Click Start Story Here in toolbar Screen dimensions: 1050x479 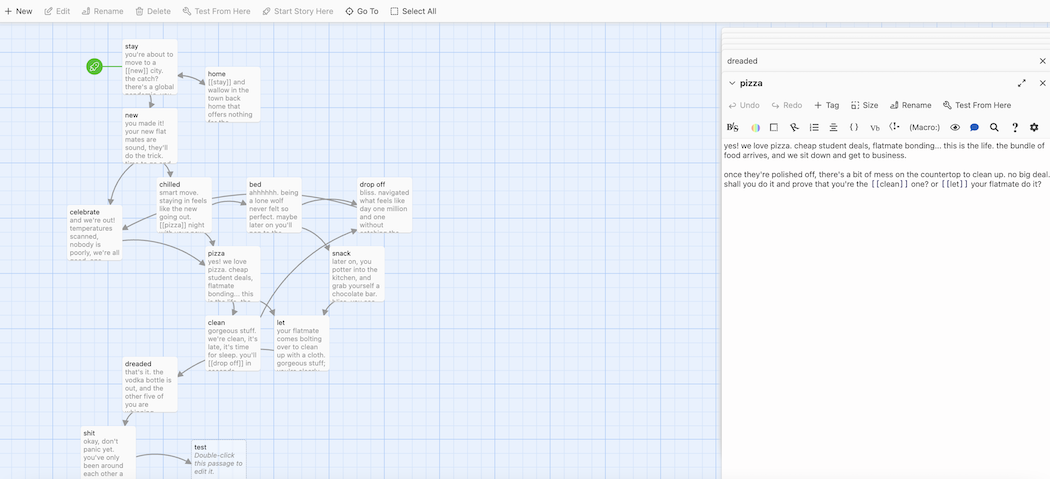pyautogui.click(x=297, y=11)
